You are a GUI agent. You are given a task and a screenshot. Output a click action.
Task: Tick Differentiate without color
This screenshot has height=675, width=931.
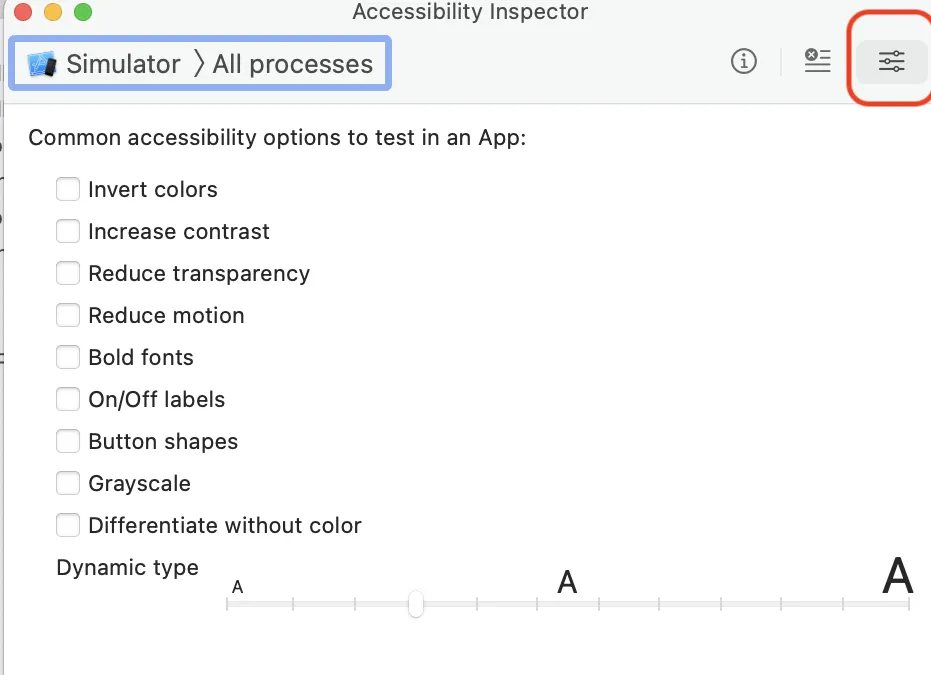click(x=68, y=525)
